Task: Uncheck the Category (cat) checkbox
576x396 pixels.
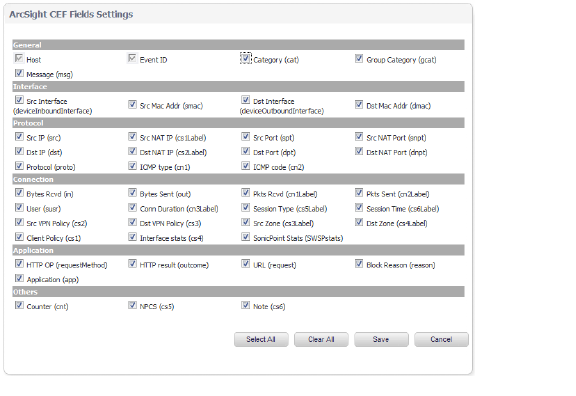Action: click(x=245, y=58)
